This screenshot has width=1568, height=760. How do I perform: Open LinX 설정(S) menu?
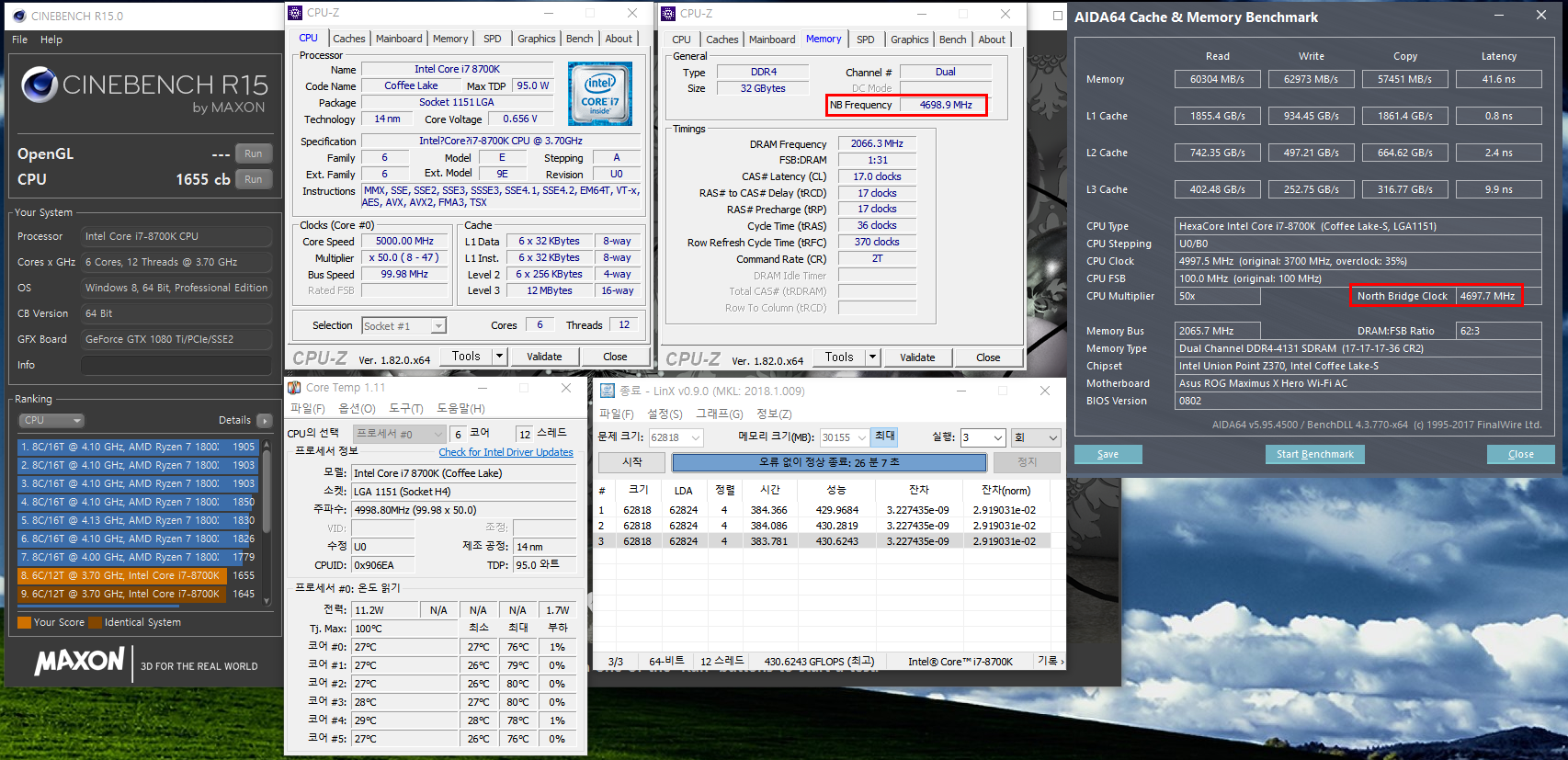(665, 414)
